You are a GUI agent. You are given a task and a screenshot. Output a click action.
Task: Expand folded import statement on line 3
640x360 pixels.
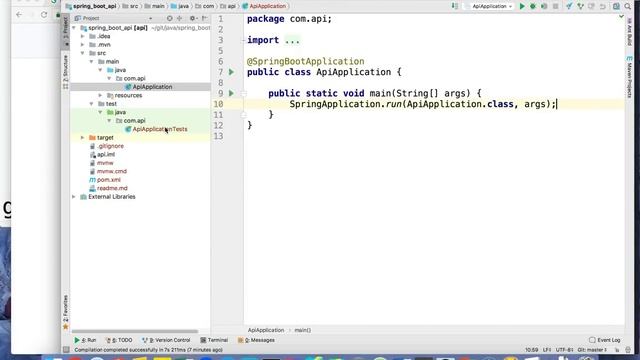pos(292,40)
